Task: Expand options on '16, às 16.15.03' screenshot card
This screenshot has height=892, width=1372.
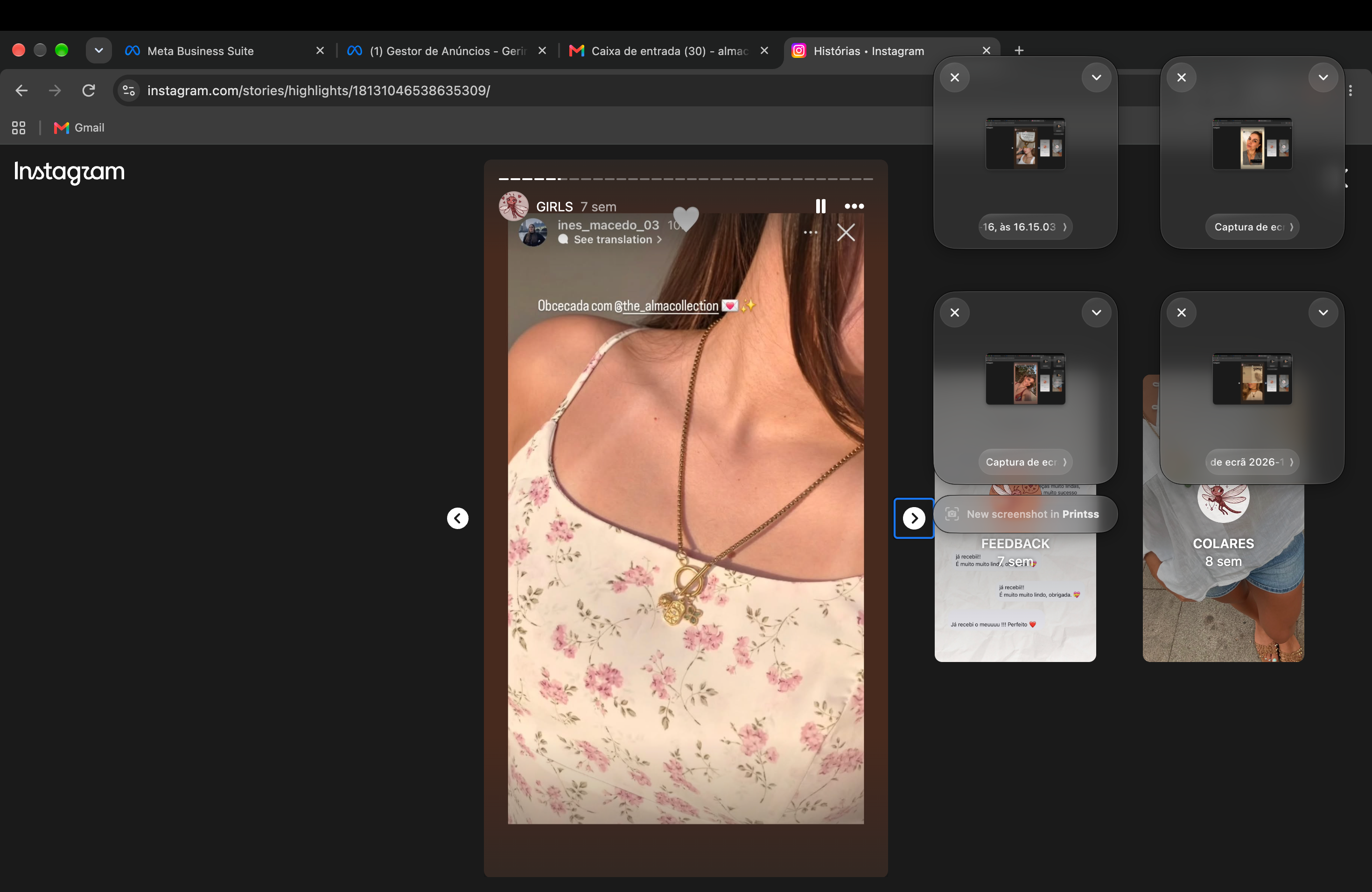Action: [1097, 77]
